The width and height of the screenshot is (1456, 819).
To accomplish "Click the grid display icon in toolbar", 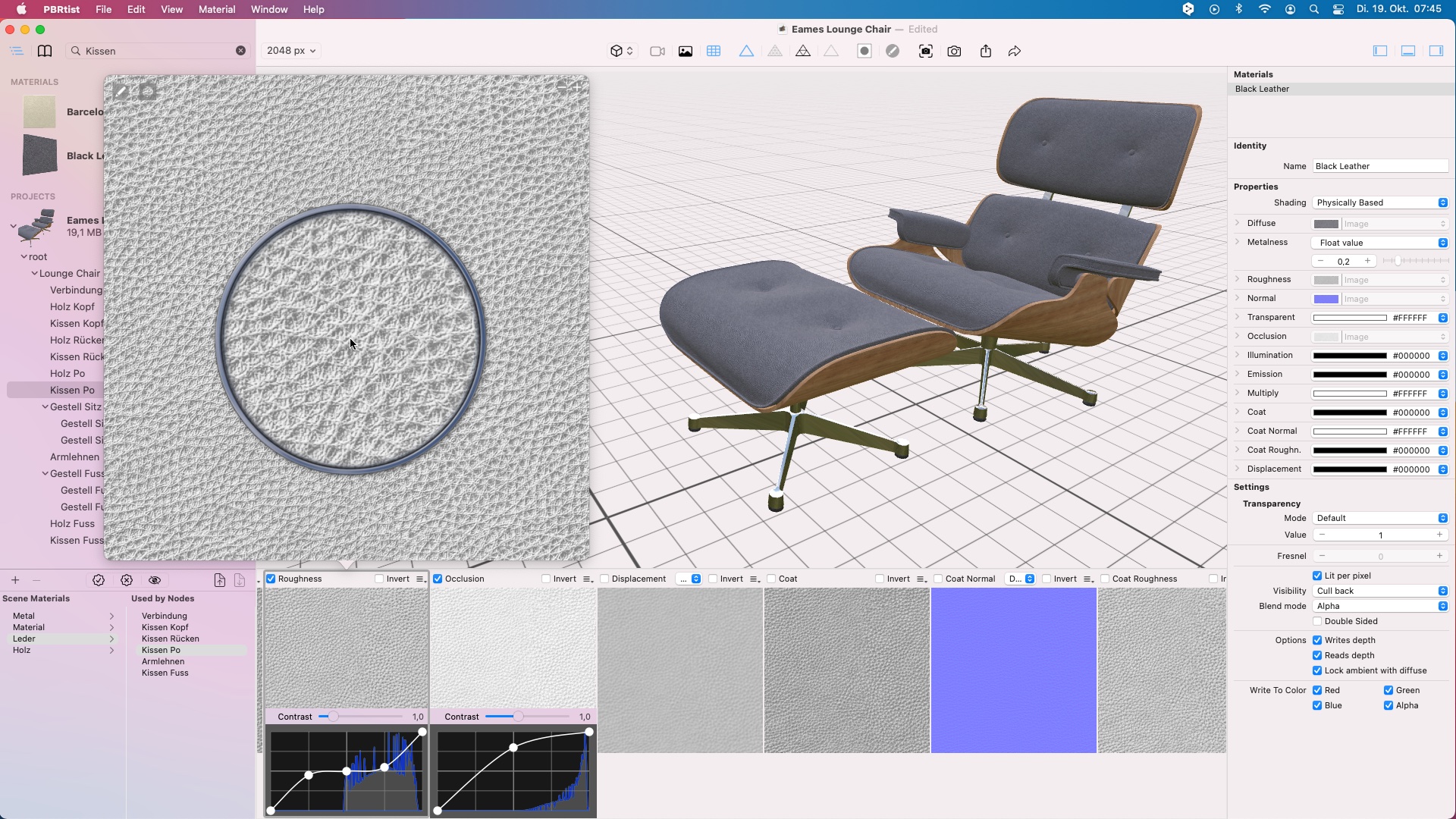I will 714,51.
